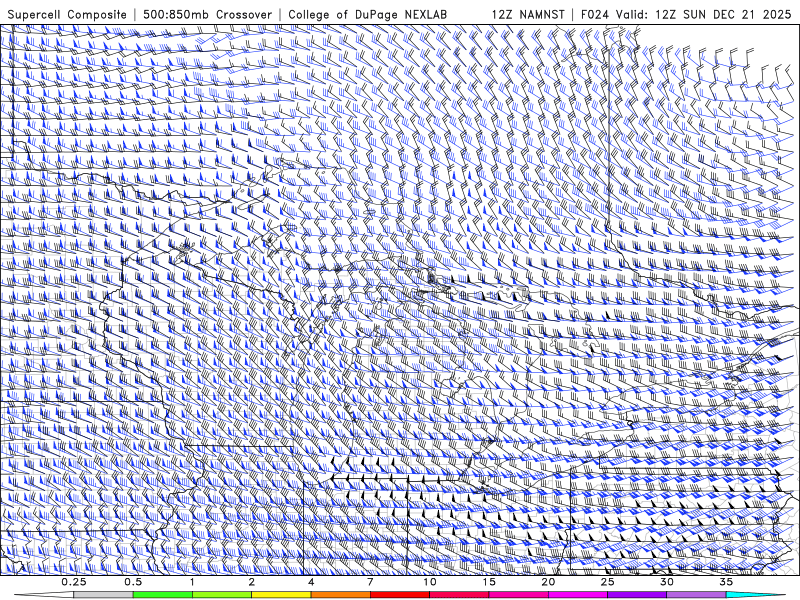
Task: Click the gray color bar segment
Action: (103, 595)
